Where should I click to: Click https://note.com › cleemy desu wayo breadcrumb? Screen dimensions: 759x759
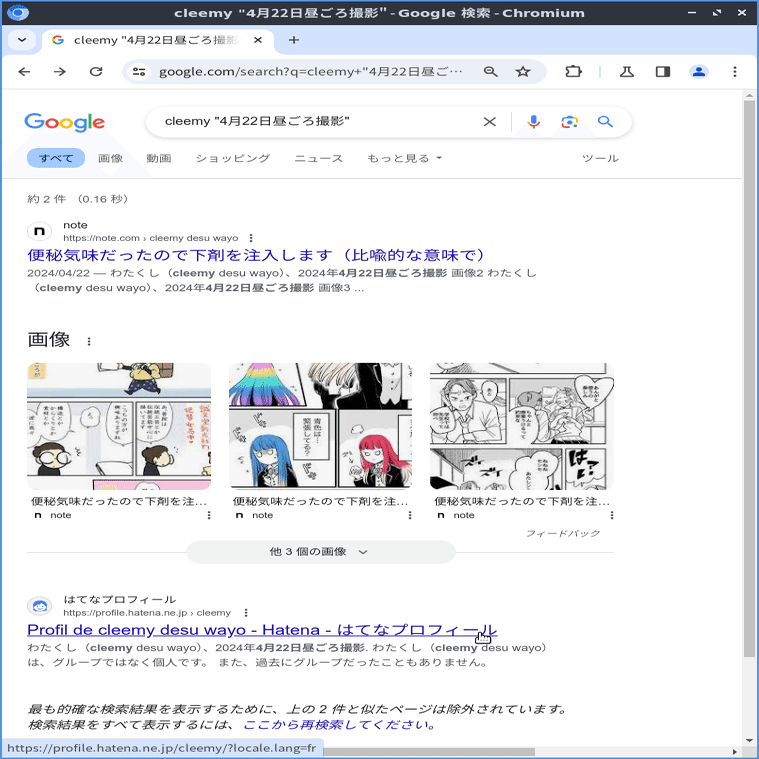click(151, 238)
